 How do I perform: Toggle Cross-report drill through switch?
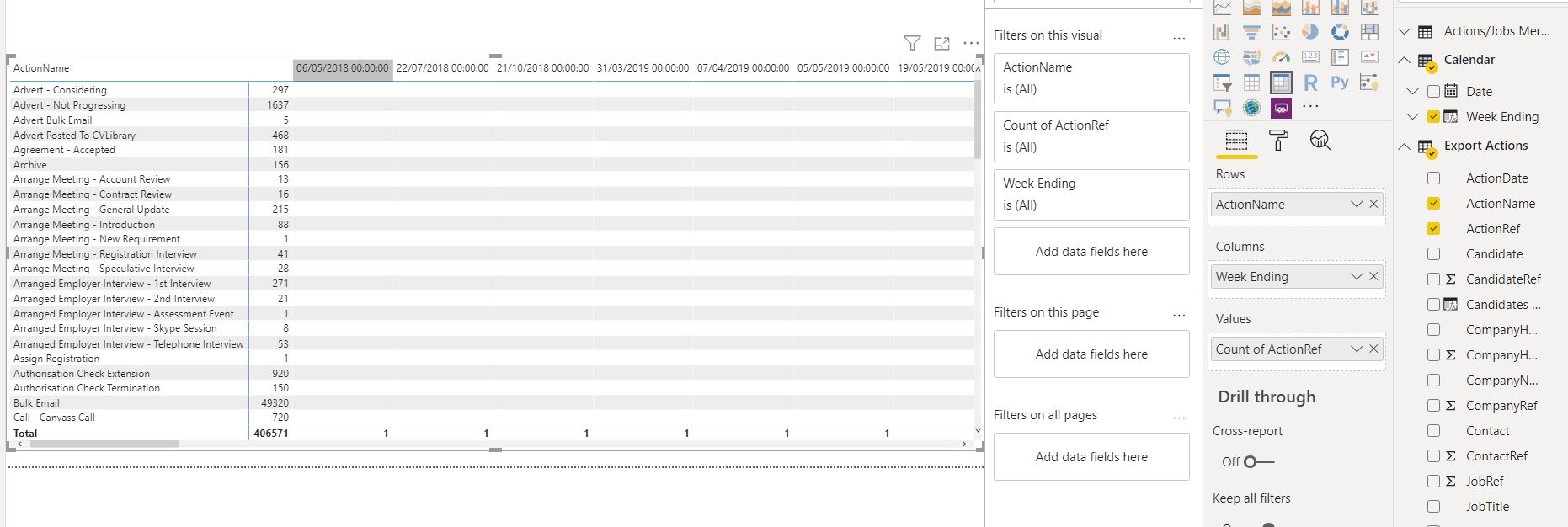coord(1259,461)
